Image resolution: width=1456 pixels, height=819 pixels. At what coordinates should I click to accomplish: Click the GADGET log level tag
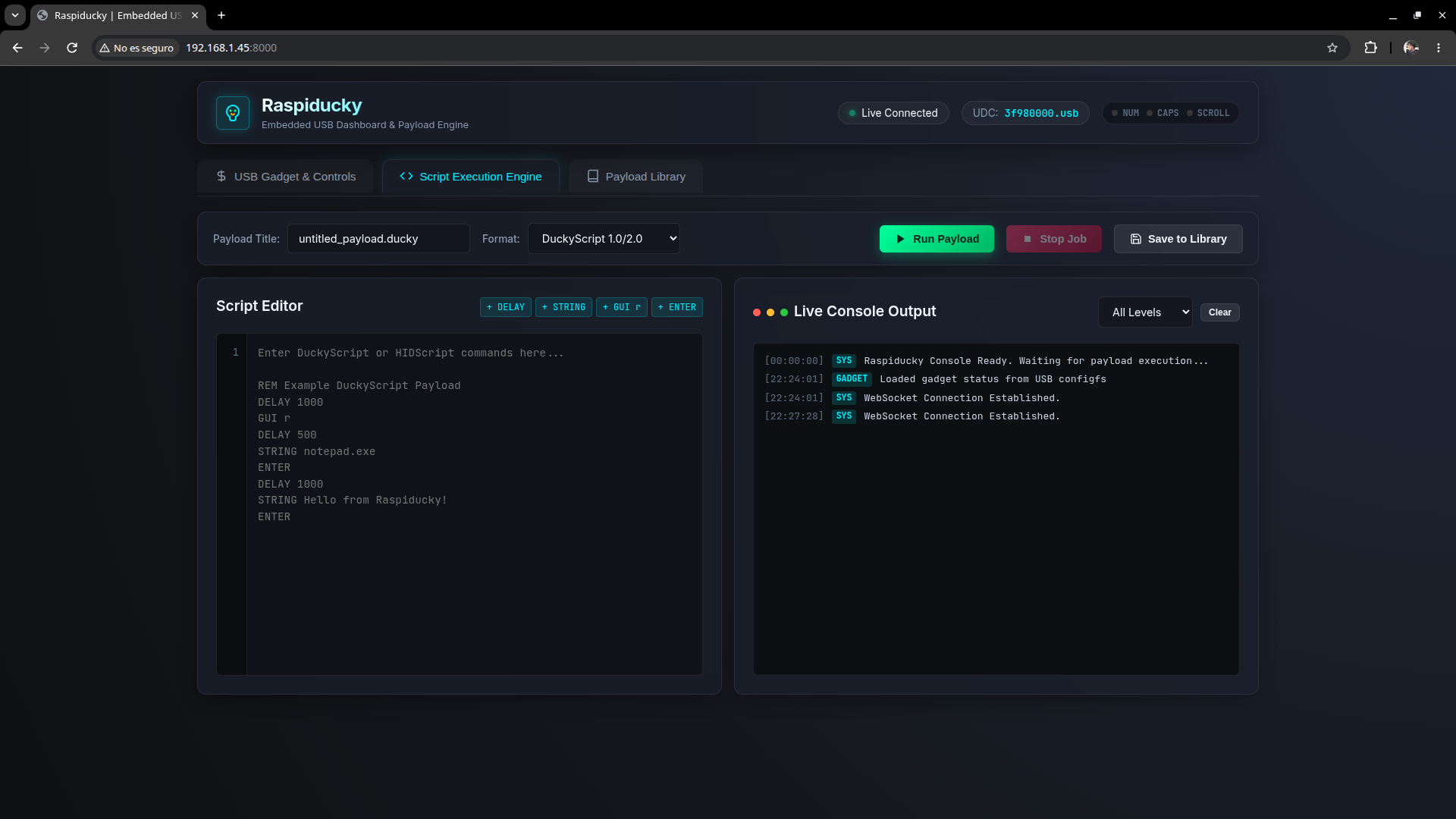click(852, 379)
